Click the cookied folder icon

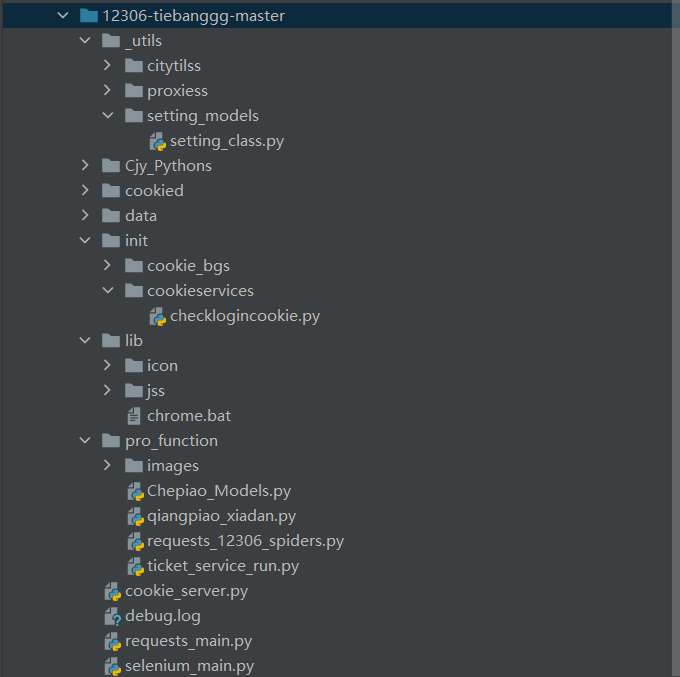click(111, 190)
